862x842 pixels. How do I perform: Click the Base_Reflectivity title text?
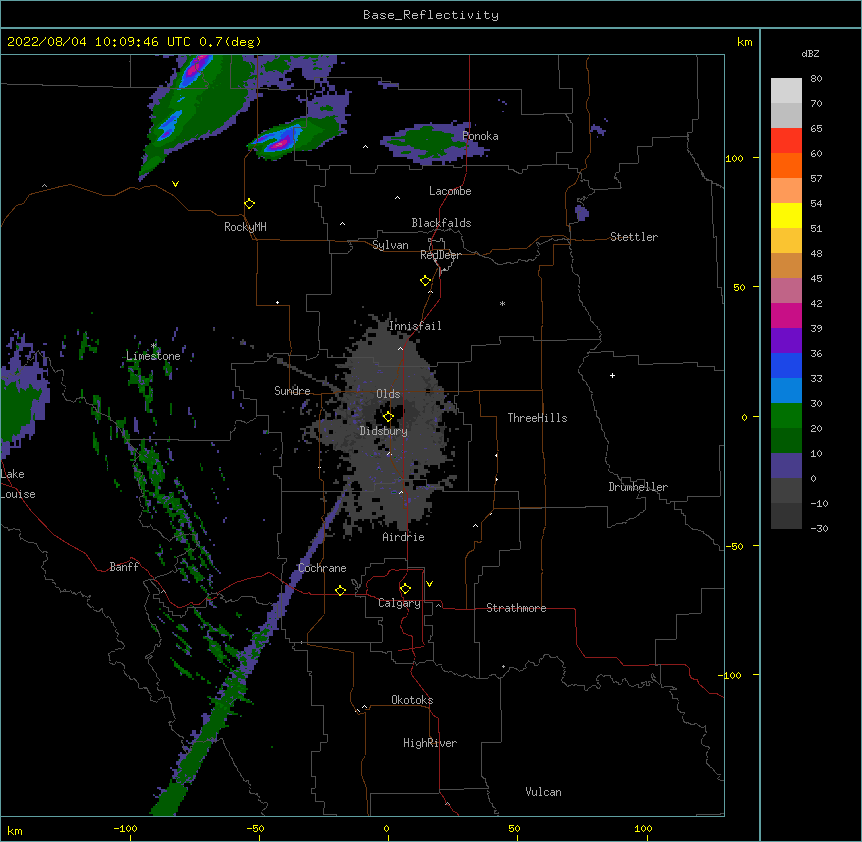click(x=431, y=15)
